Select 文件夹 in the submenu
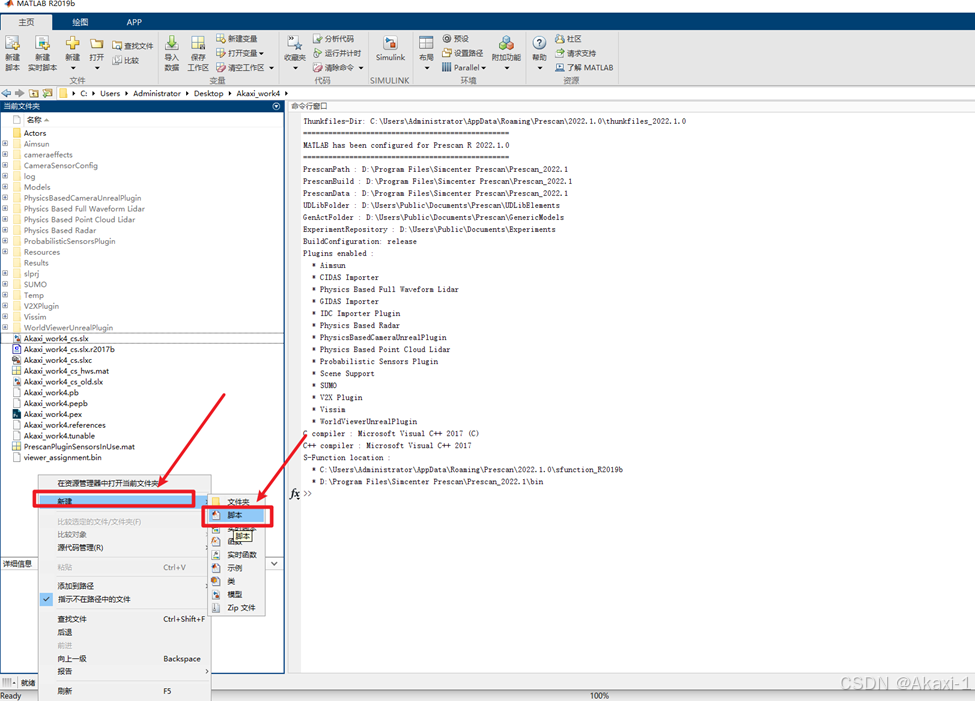This screenshot has width=975, height=701. click(x=237, y=501)
